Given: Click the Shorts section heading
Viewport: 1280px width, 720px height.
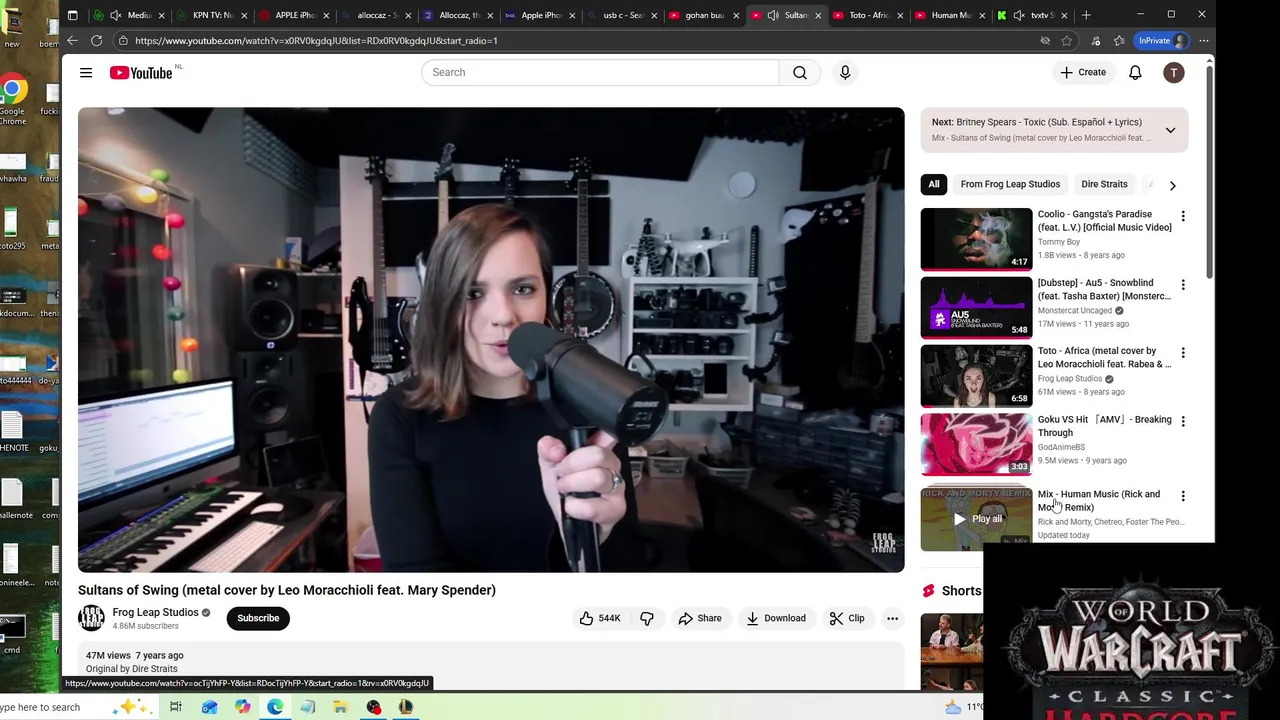Looking at the screenshot, I should point(961,591).
